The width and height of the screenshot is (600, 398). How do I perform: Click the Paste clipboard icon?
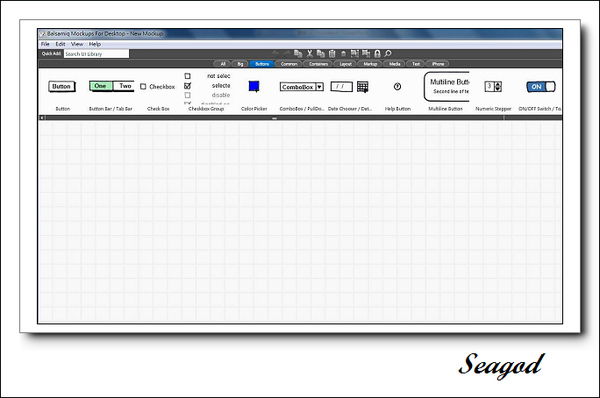tap(332, 54)
